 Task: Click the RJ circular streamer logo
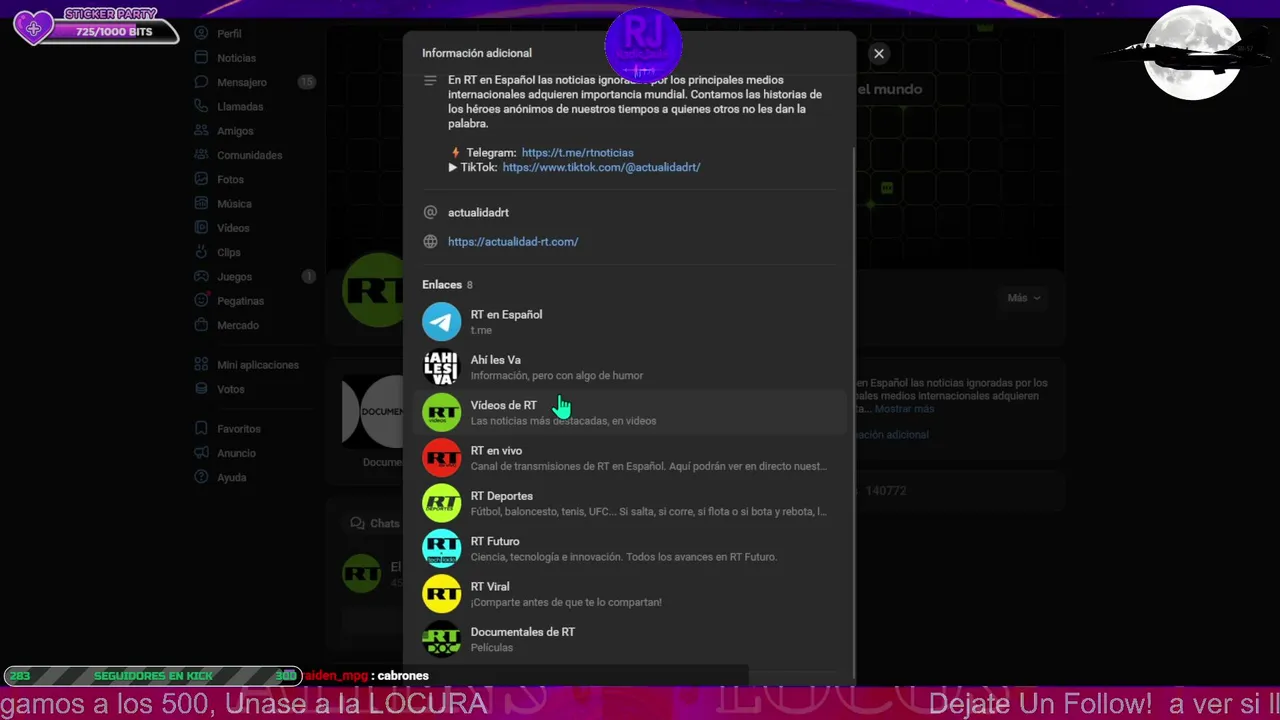point(643,45)
